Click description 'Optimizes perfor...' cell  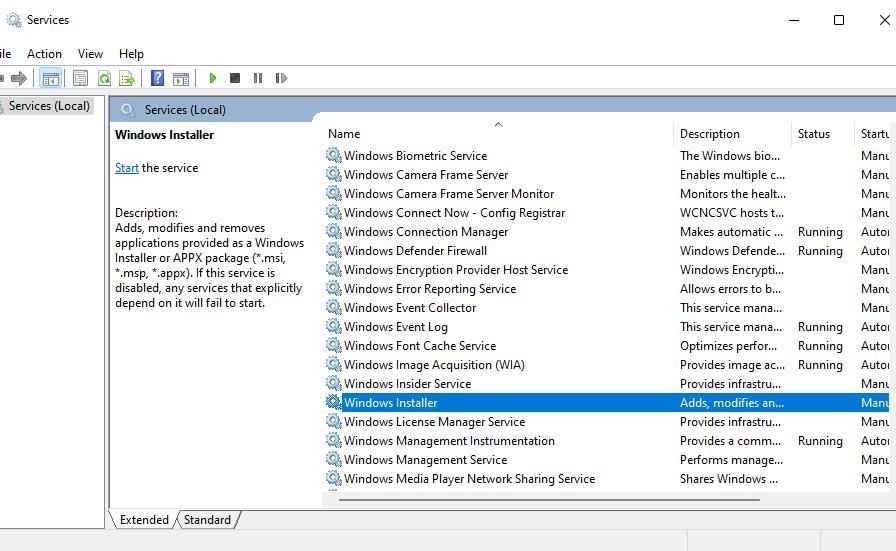729,346
